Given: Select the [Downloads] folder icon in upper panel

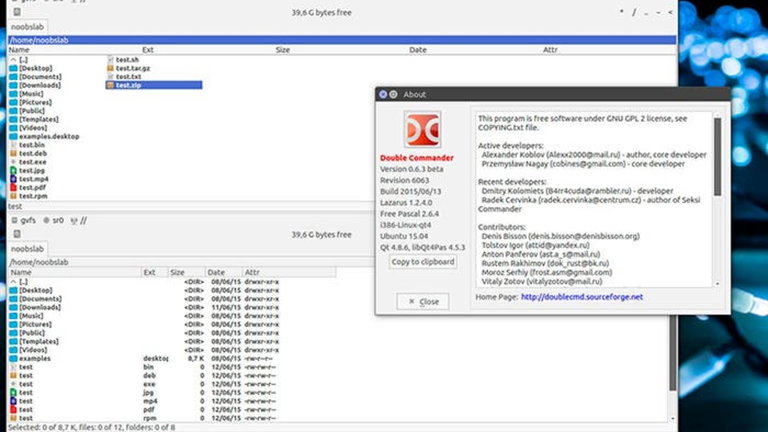Looking at the screenshot, I should 13,85.
